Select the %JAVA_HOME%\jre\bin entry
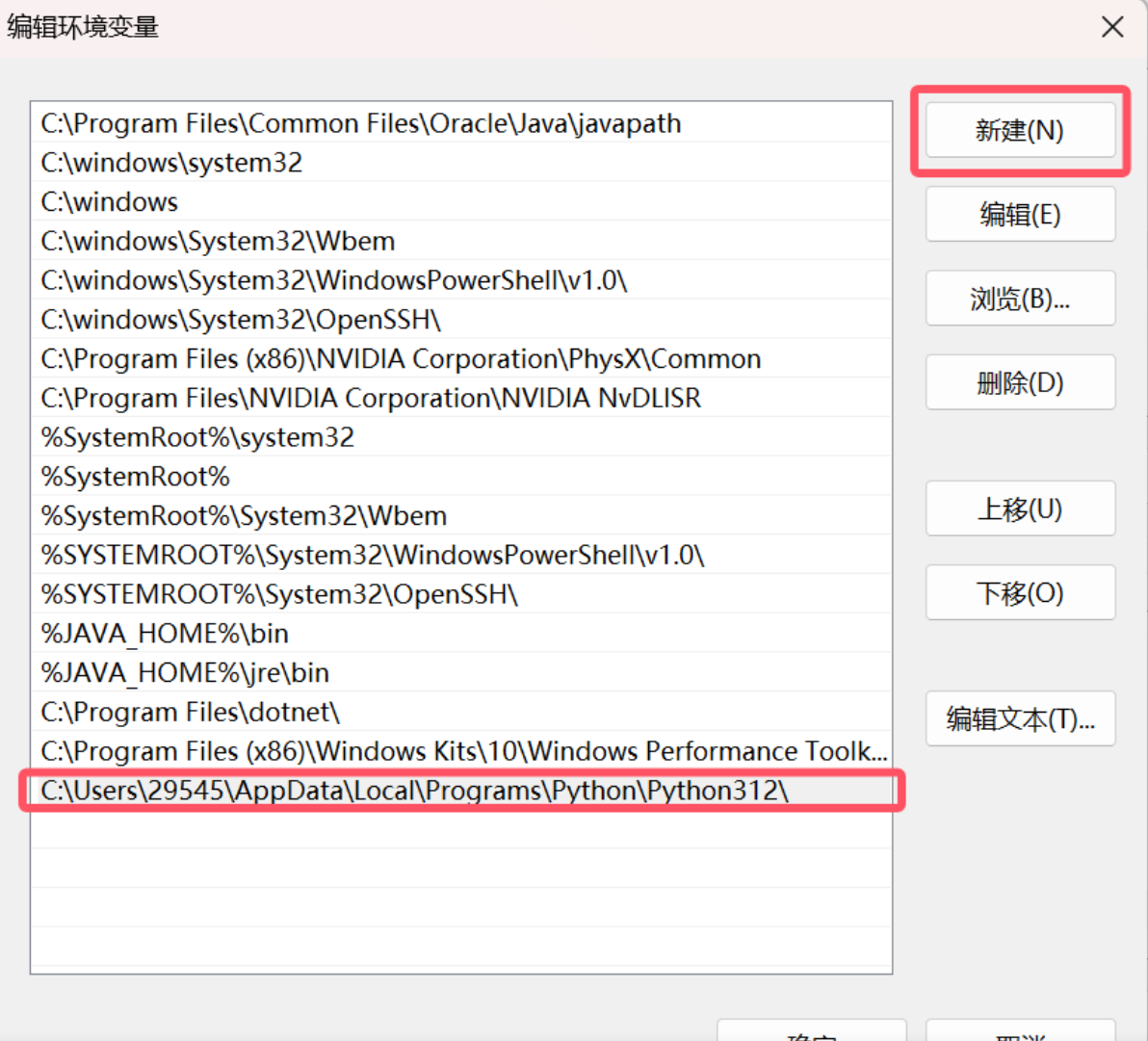This screenshot has width=1148, height=1041. (185, 673)
